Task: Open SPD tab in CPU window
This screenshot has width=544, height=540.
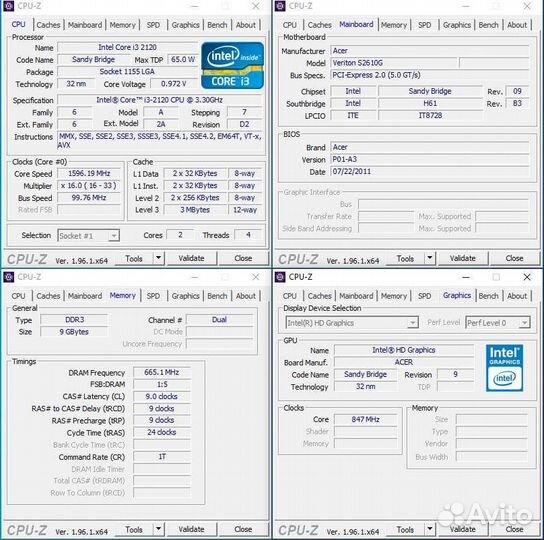Action: coord(153,25)
